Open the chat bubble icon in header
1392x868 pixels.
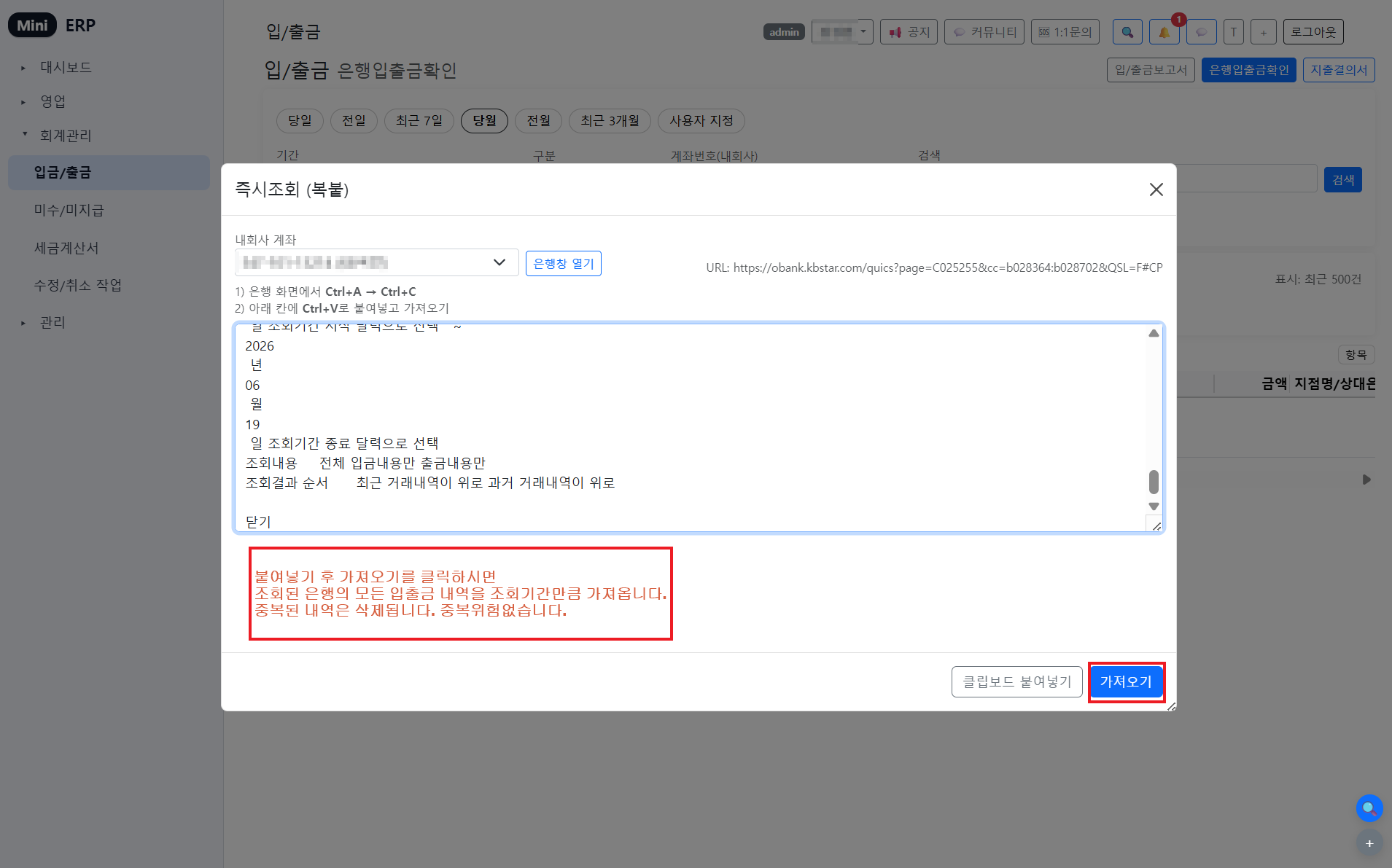click(x=1202, y=32)
